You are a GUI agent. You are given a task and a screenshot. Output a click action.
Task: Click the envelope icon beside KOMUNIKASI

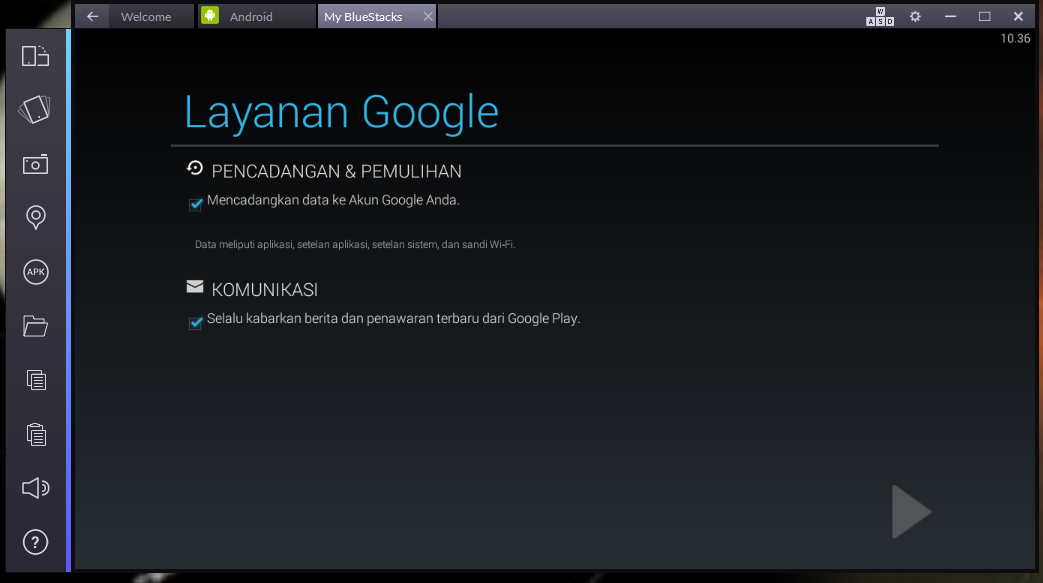[195, 286]
